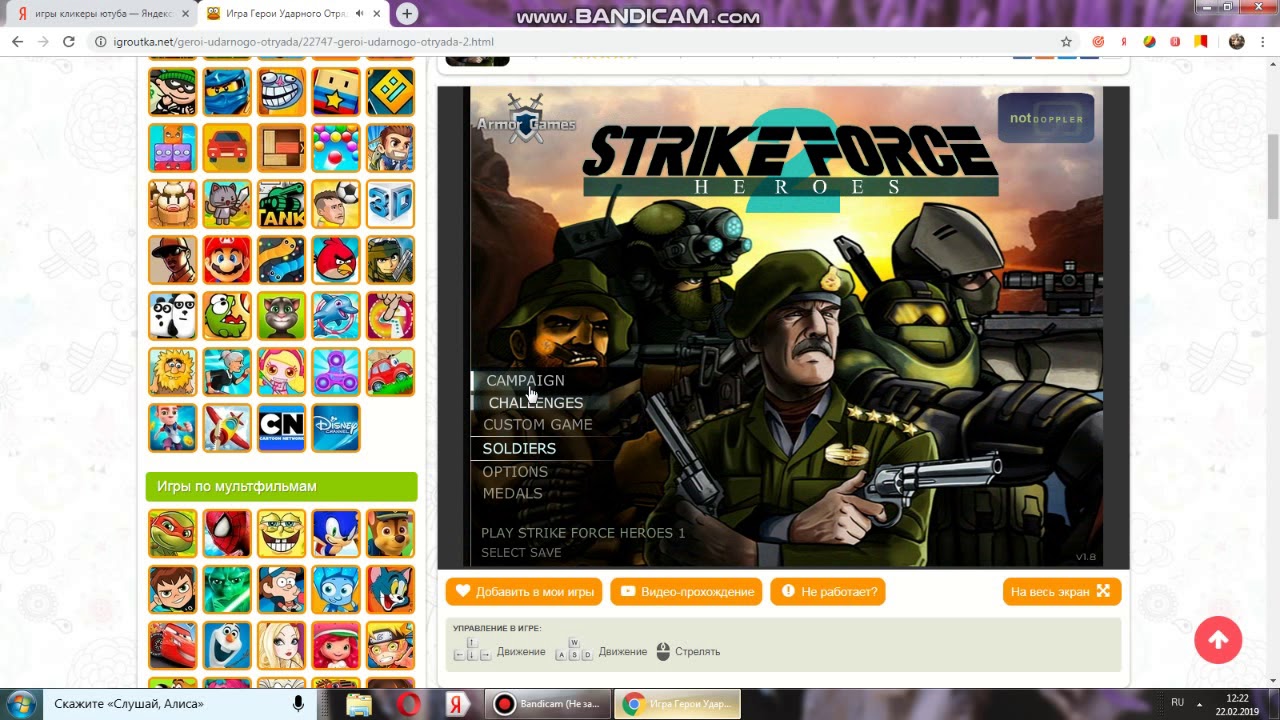Go back to the previous page
The width and height of the screenshot is (1280, 720).
click(x=17, y=42)
